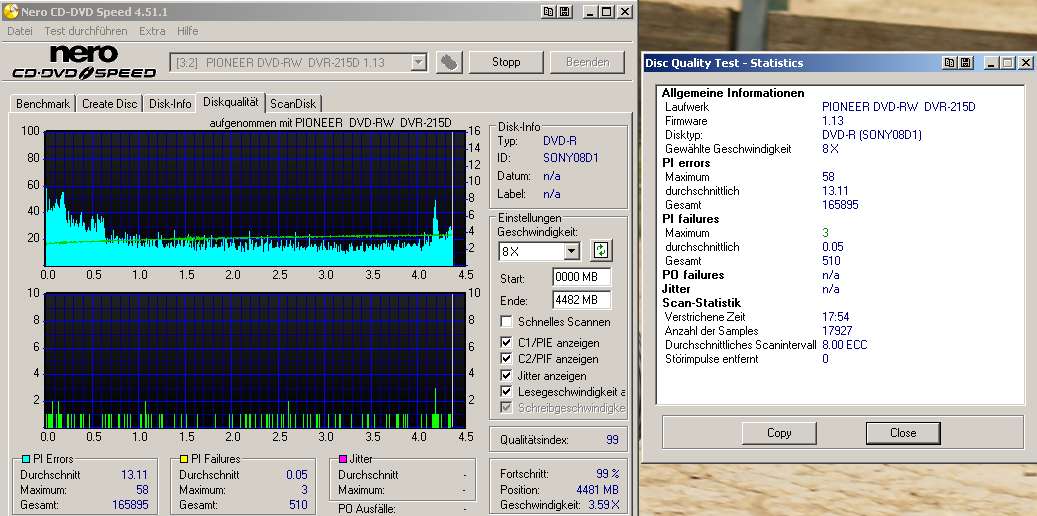Click the Nero CD-DVD Speed logo
Viewport: 1037px width, 516px height.
(84, 62)
